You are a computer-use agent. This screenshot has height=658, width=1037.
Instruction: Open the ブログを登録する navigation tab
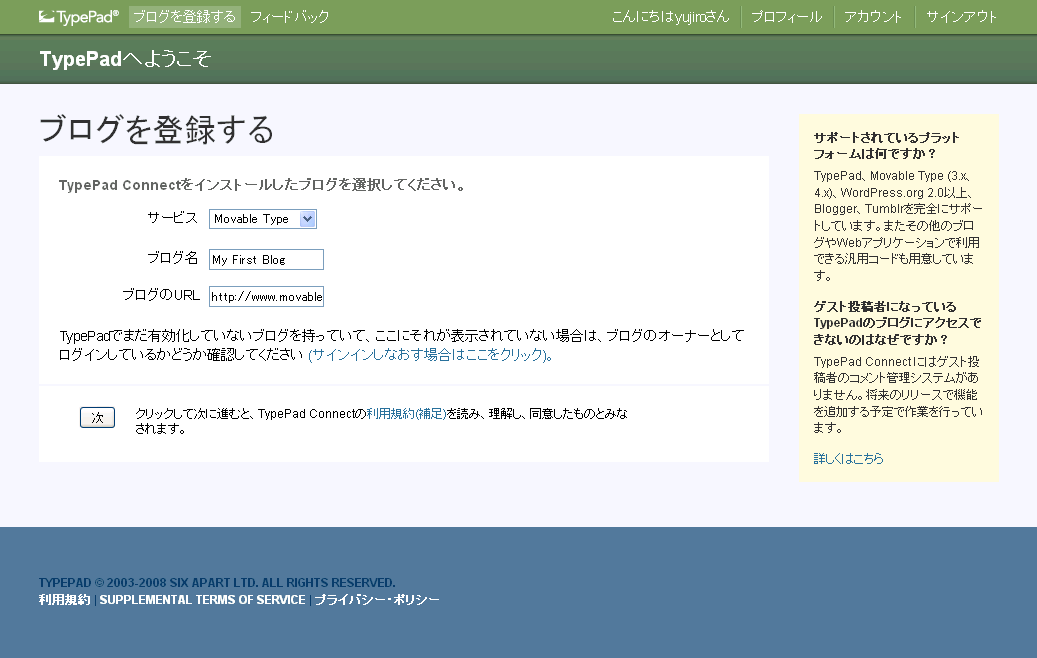tap(184, 16)
